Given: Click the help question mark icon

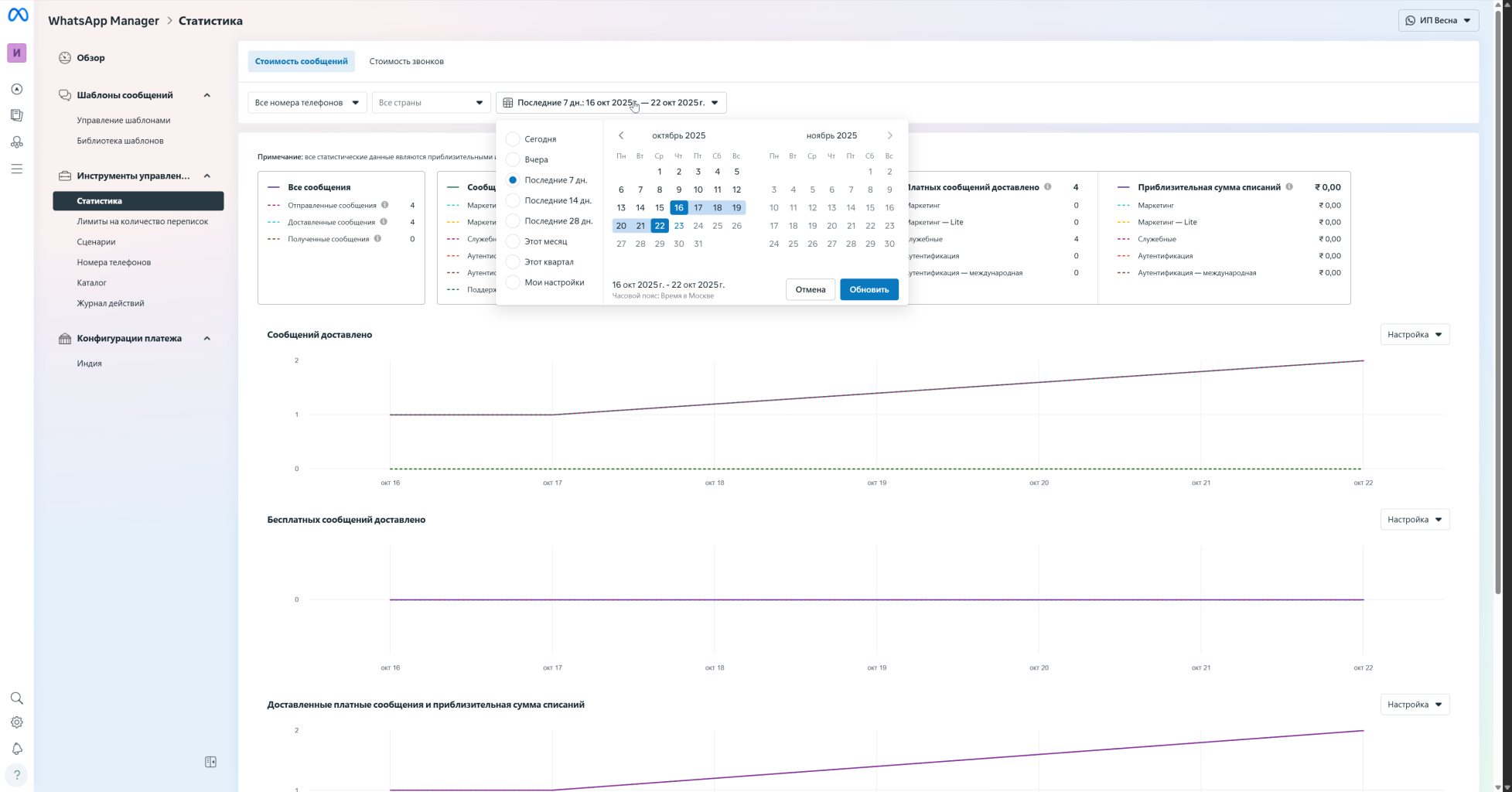Looking at the screenshot, I should 16,775.
